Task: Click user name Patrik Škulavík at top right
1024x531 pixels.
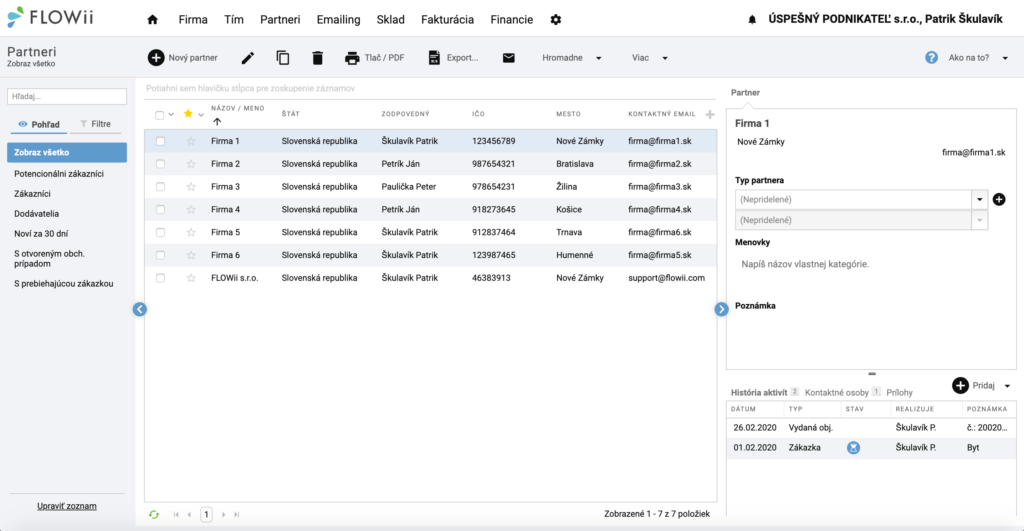Action: (x=963, y=20)
